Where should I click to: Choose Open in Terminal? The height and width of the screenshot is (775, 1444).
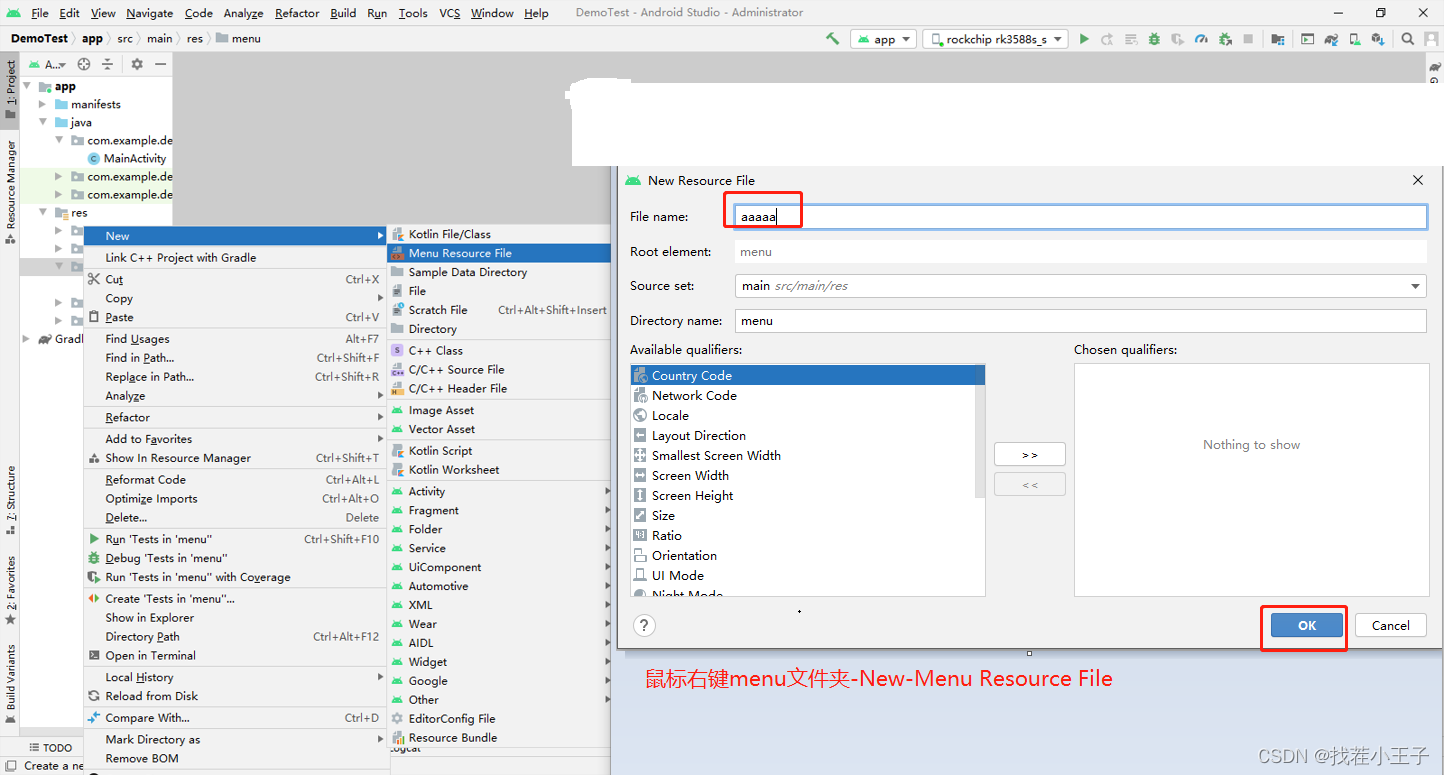236,656
